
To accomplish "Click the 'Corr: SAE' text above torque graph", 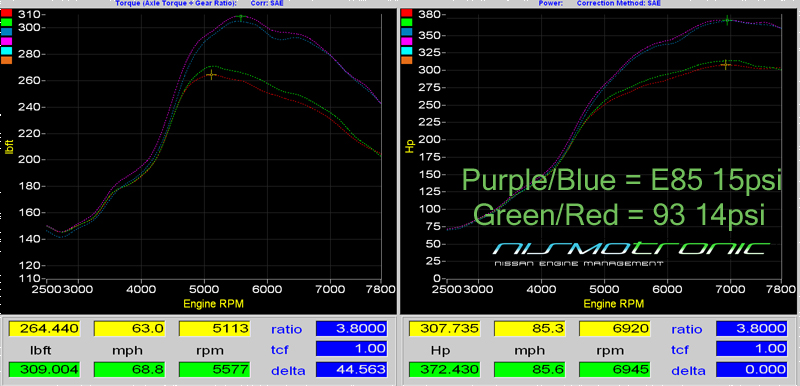I will [268, 3].
